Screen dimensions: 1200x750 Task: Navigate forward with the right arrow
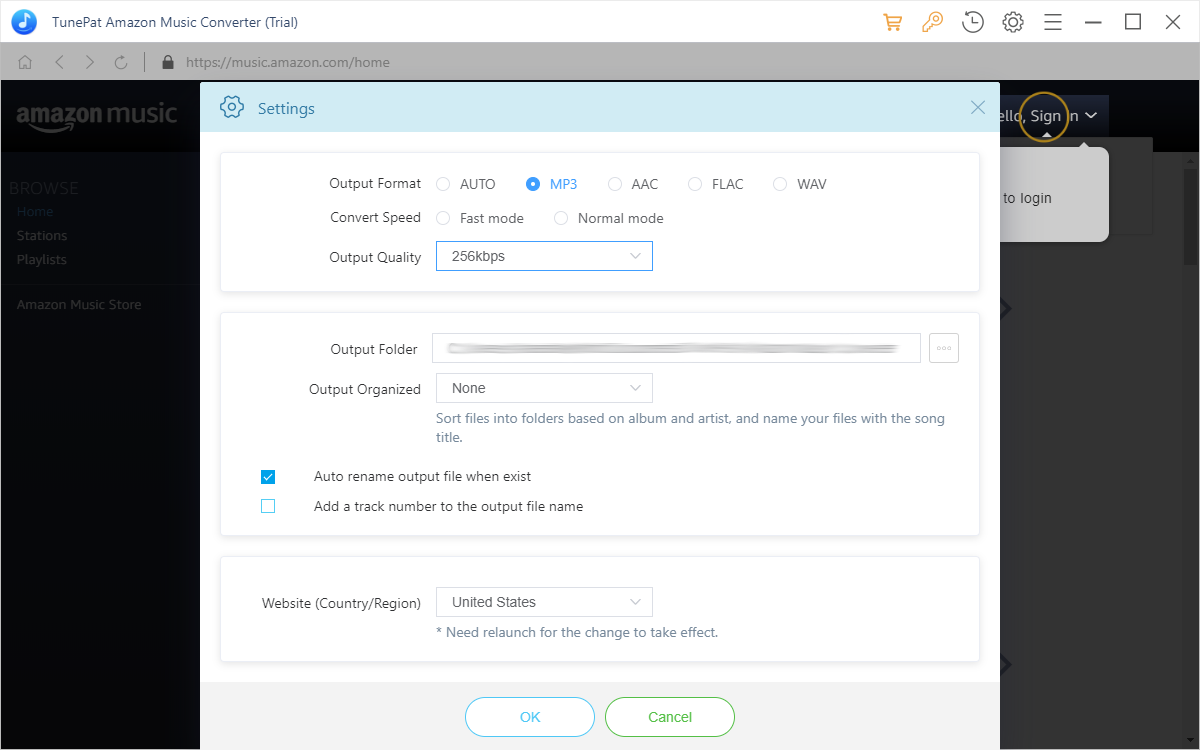90,62
